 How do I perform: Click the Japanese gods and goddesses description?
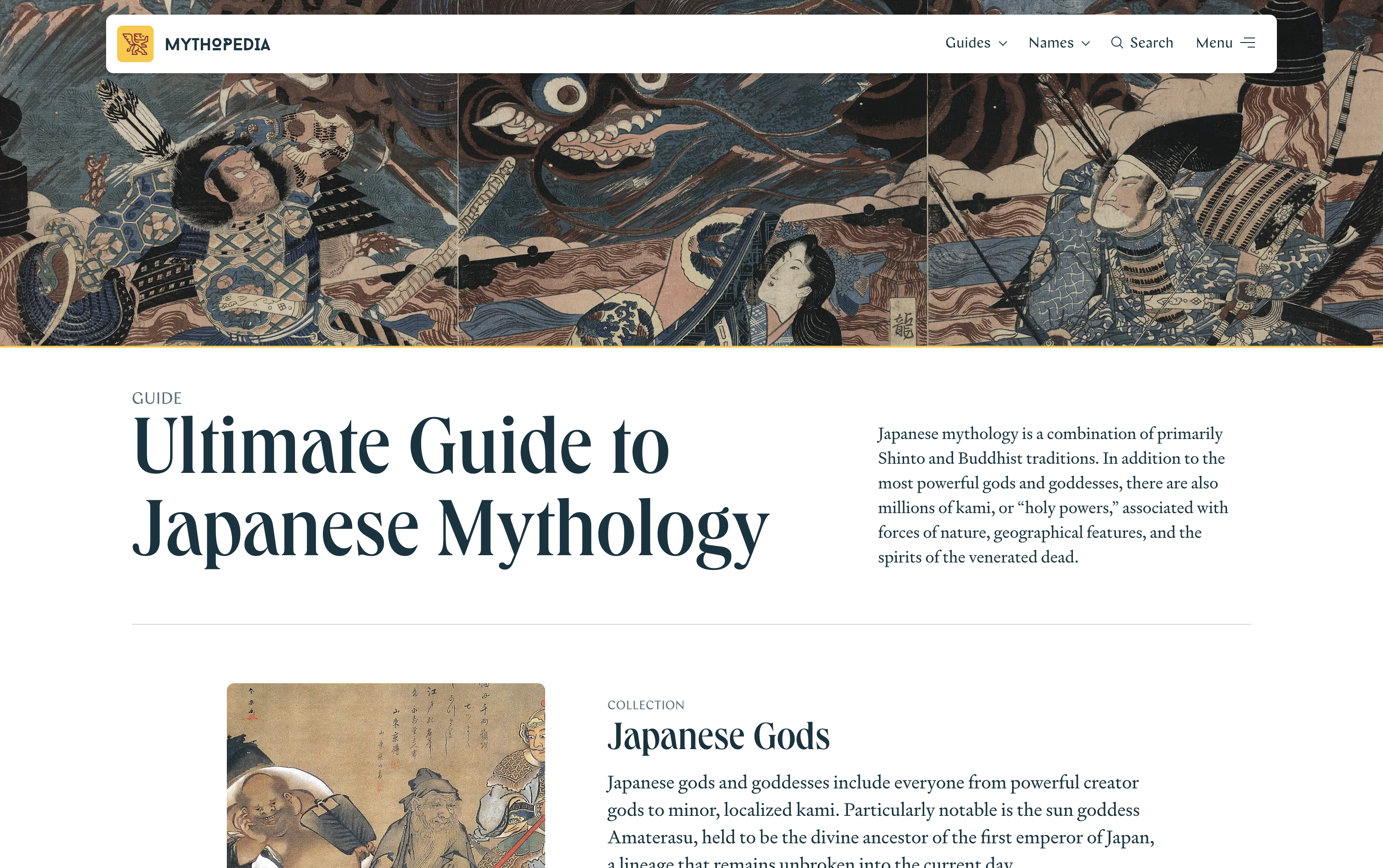(881, 820)
